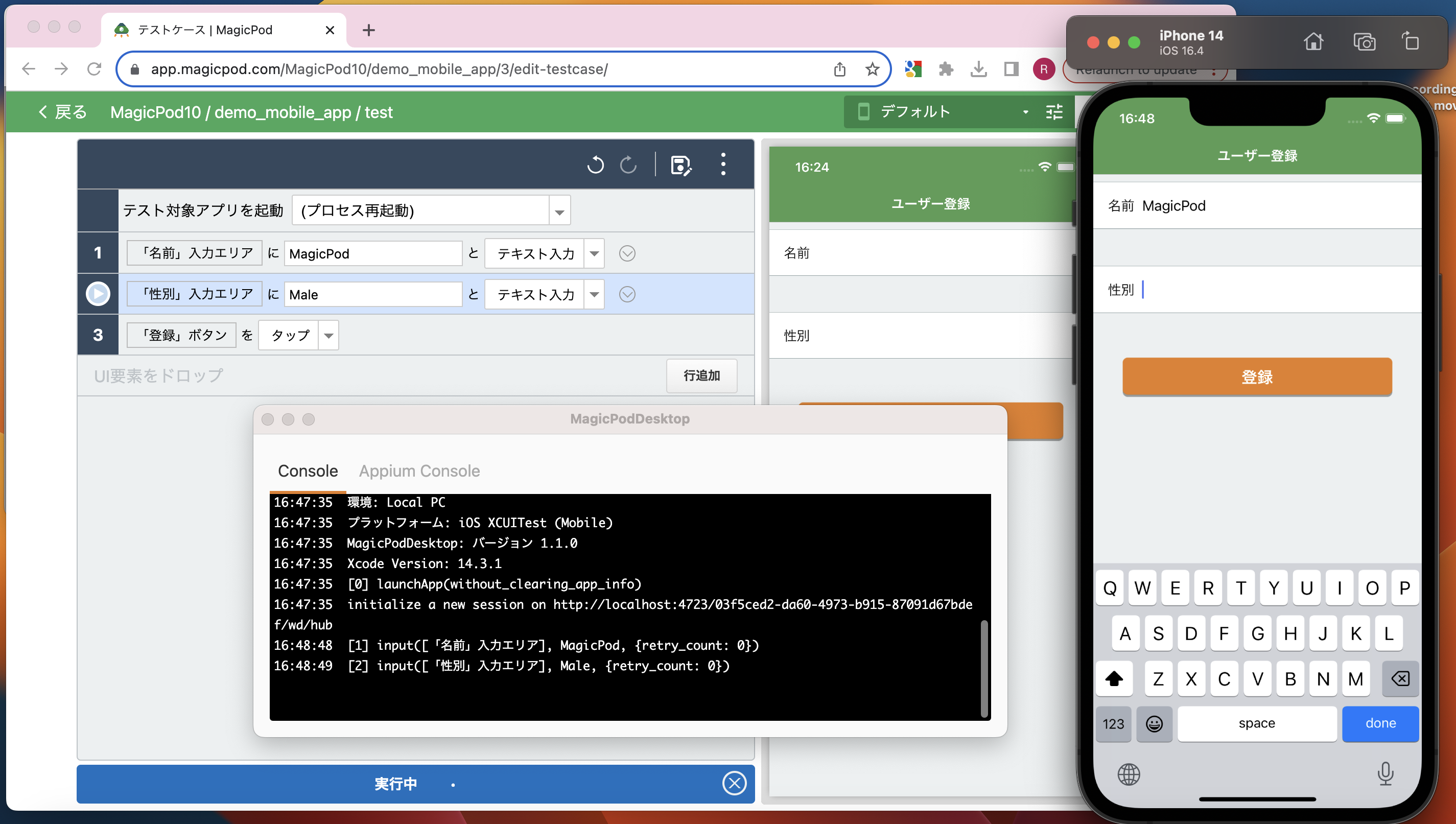This screenshot has width=1456, height=824.
Task: Tap the emoji key on the iPhone keyboard
Action: (x=1154, y=723)
